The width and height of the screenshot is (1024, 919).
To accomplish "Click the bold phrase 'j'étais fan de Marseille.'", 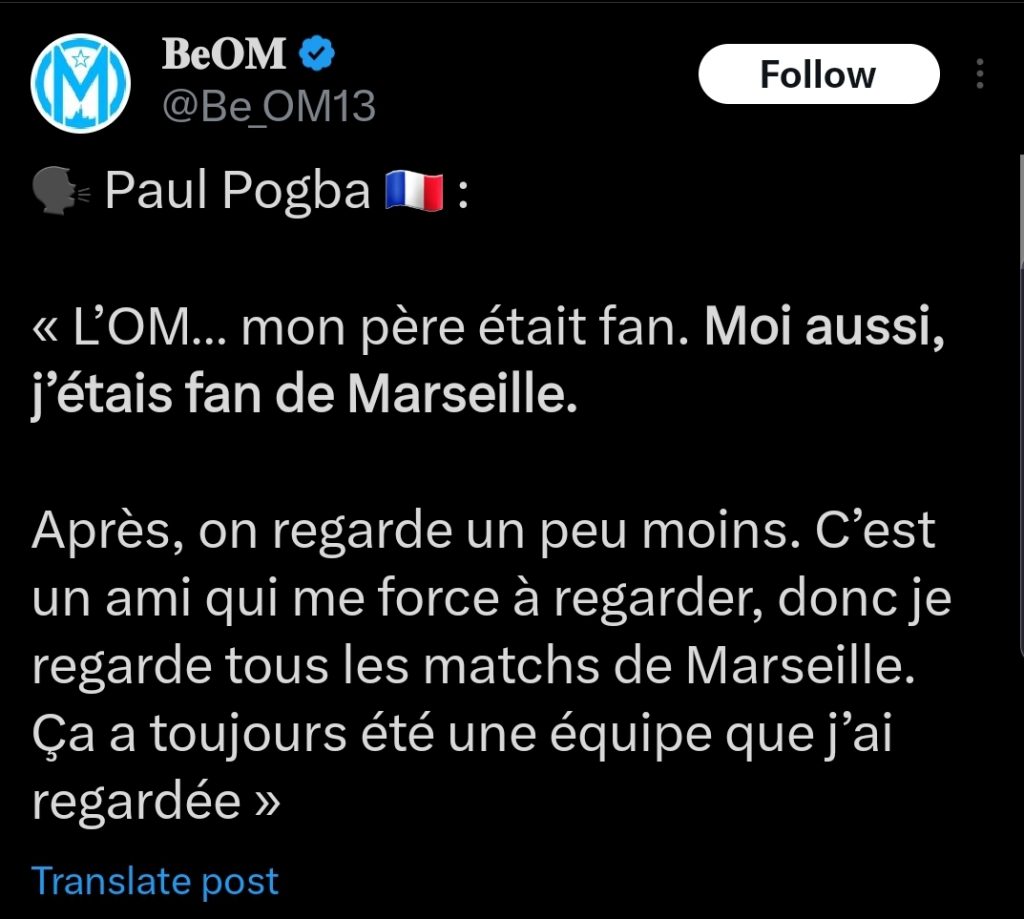I will tap(304, 395).
